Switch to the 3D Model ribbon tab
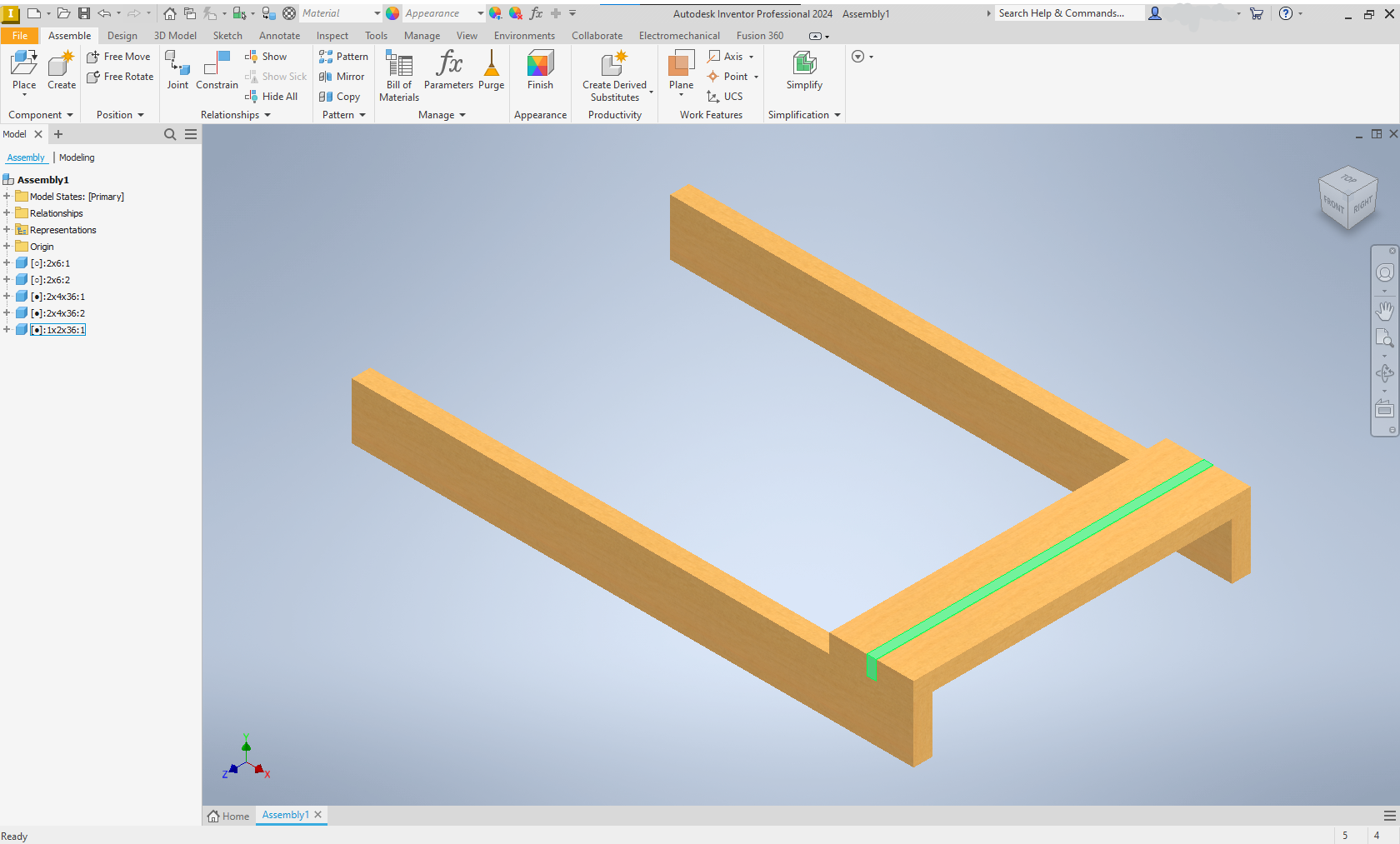Image resolution: width=1400 pixels, height=844 pixels. point(175,36)
